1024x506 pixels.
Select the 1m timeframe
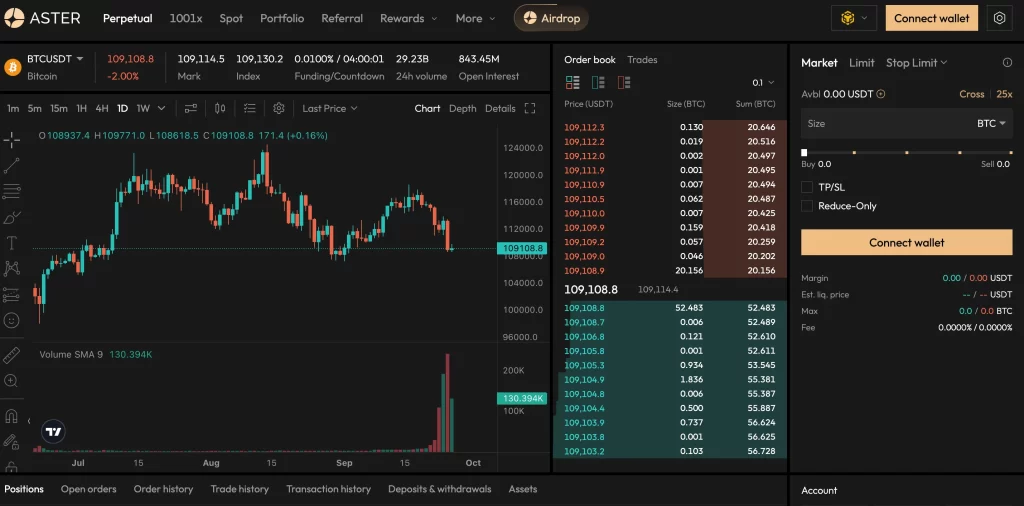[13, 108]
